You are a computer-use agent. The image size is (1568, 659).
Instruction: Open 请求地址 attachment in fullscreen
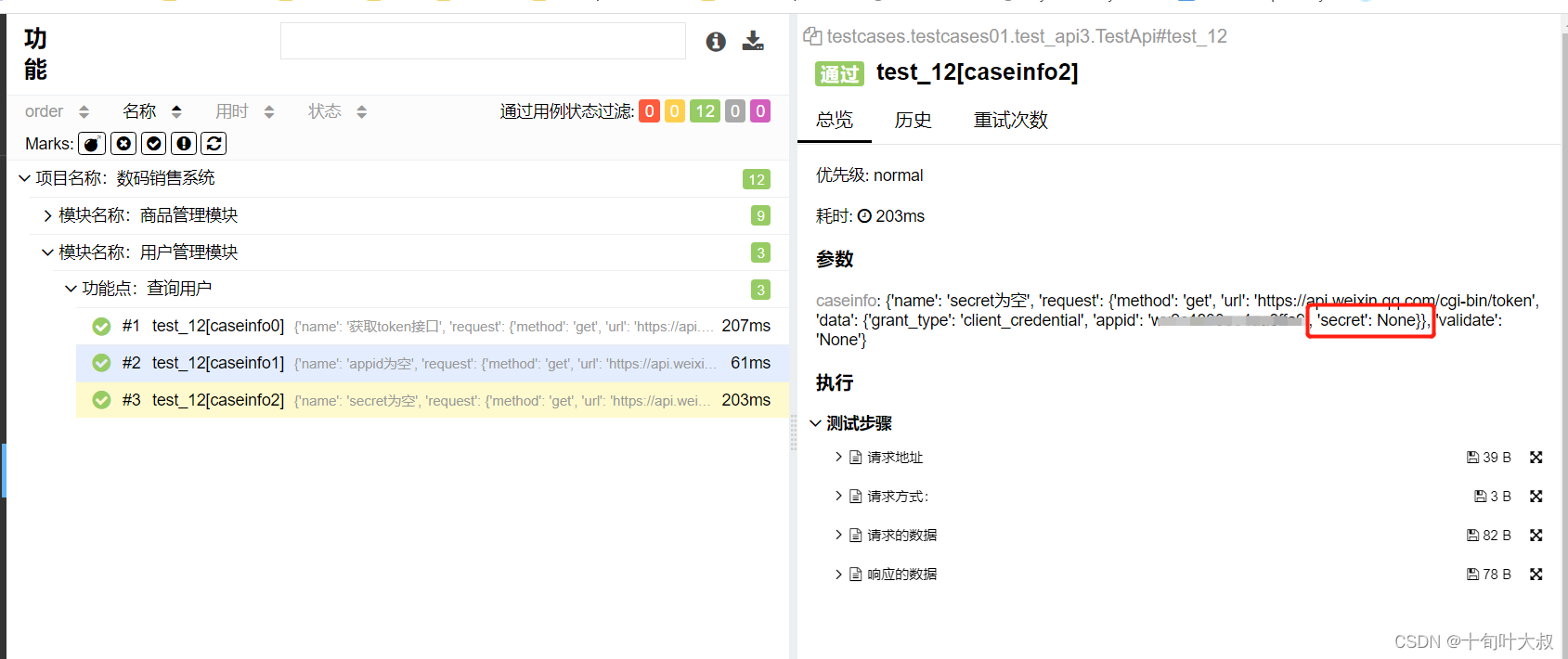pos(1536,458)
